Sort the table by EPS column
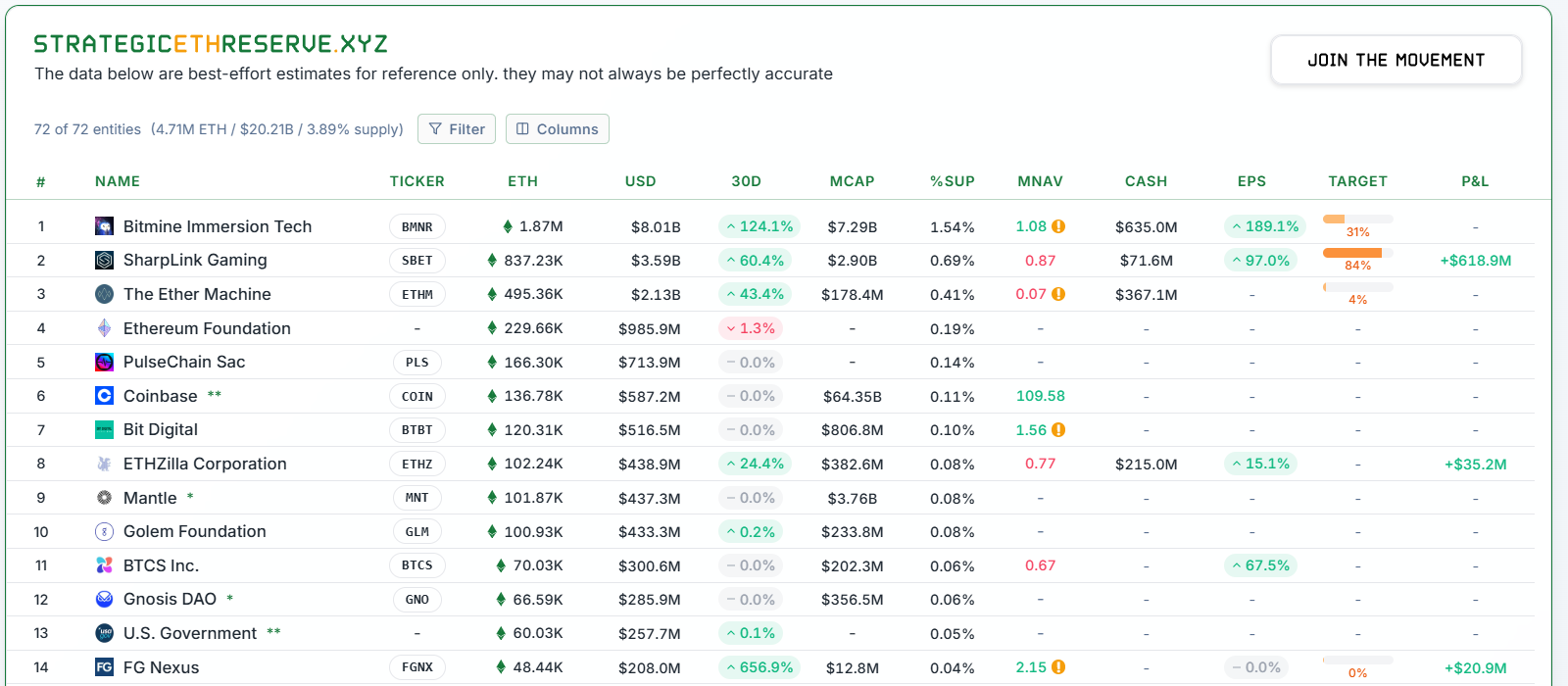 (x=1252, y=181)
